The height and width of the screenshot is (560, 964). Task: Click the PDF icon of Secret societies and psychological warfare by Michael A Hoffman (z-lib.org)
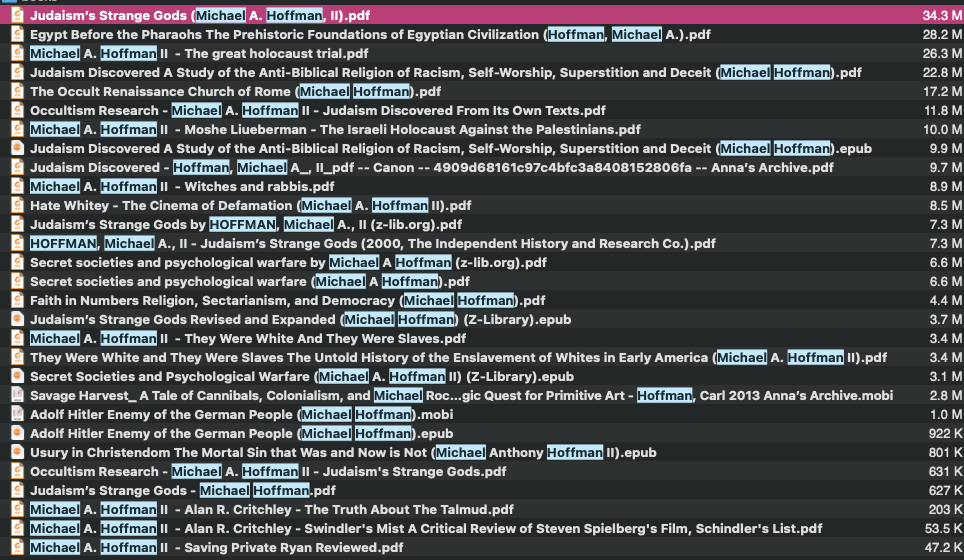[18, 262]
